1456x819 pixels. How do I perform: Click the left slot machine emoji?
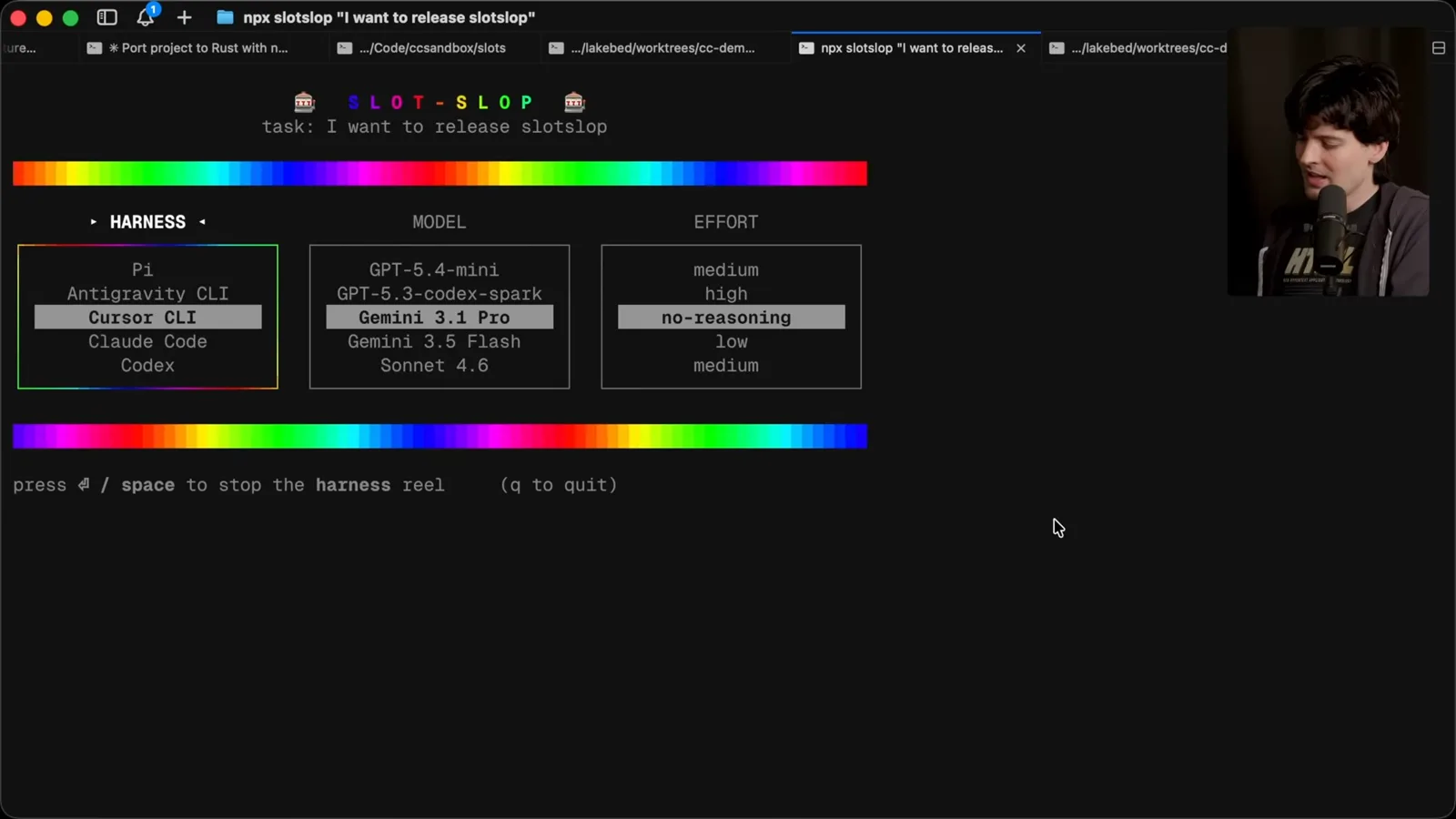304,101
